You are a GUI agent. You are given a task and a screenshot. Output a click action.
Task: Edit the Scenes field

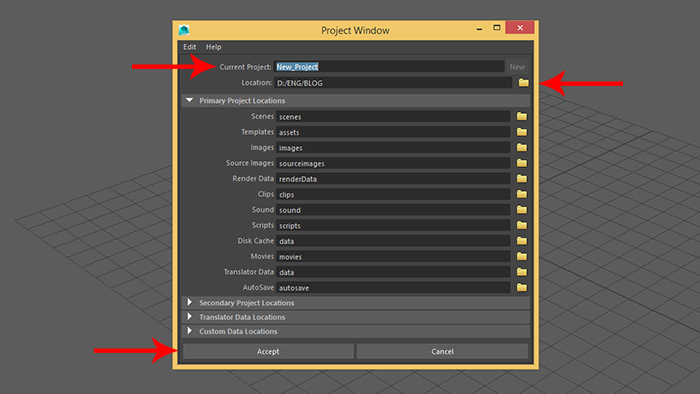[x=393, y=116]
